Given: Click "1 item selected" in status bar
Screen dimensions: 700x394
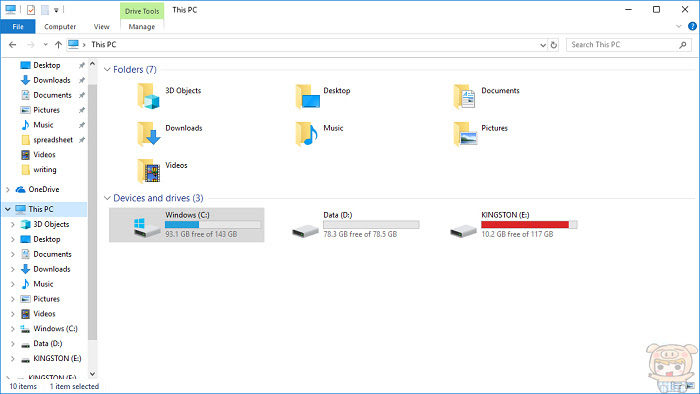Looking at the screenshot, I should pos(74,386).
